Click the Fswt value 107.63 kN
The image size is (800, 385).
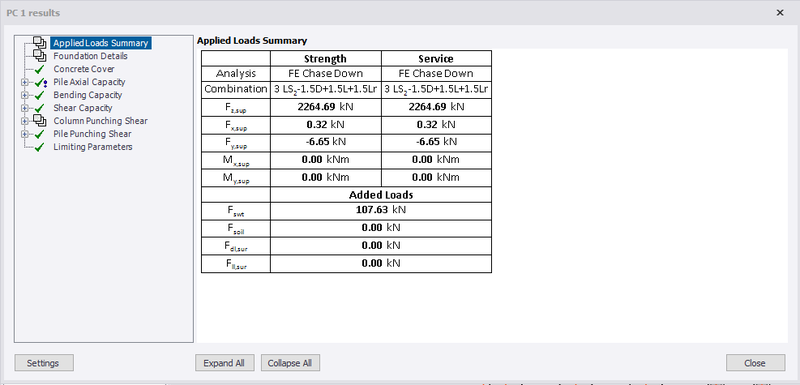point(381,210)
